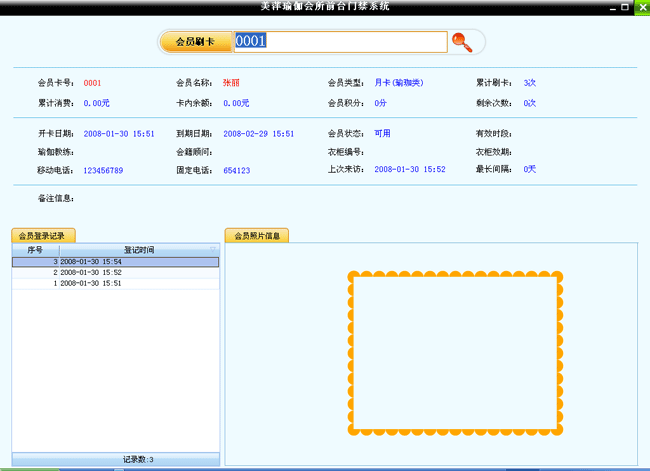Click the 序号 column header
The width and height of the screenshot is (650, 471).
pyautogui.click(x=35, y=249)
